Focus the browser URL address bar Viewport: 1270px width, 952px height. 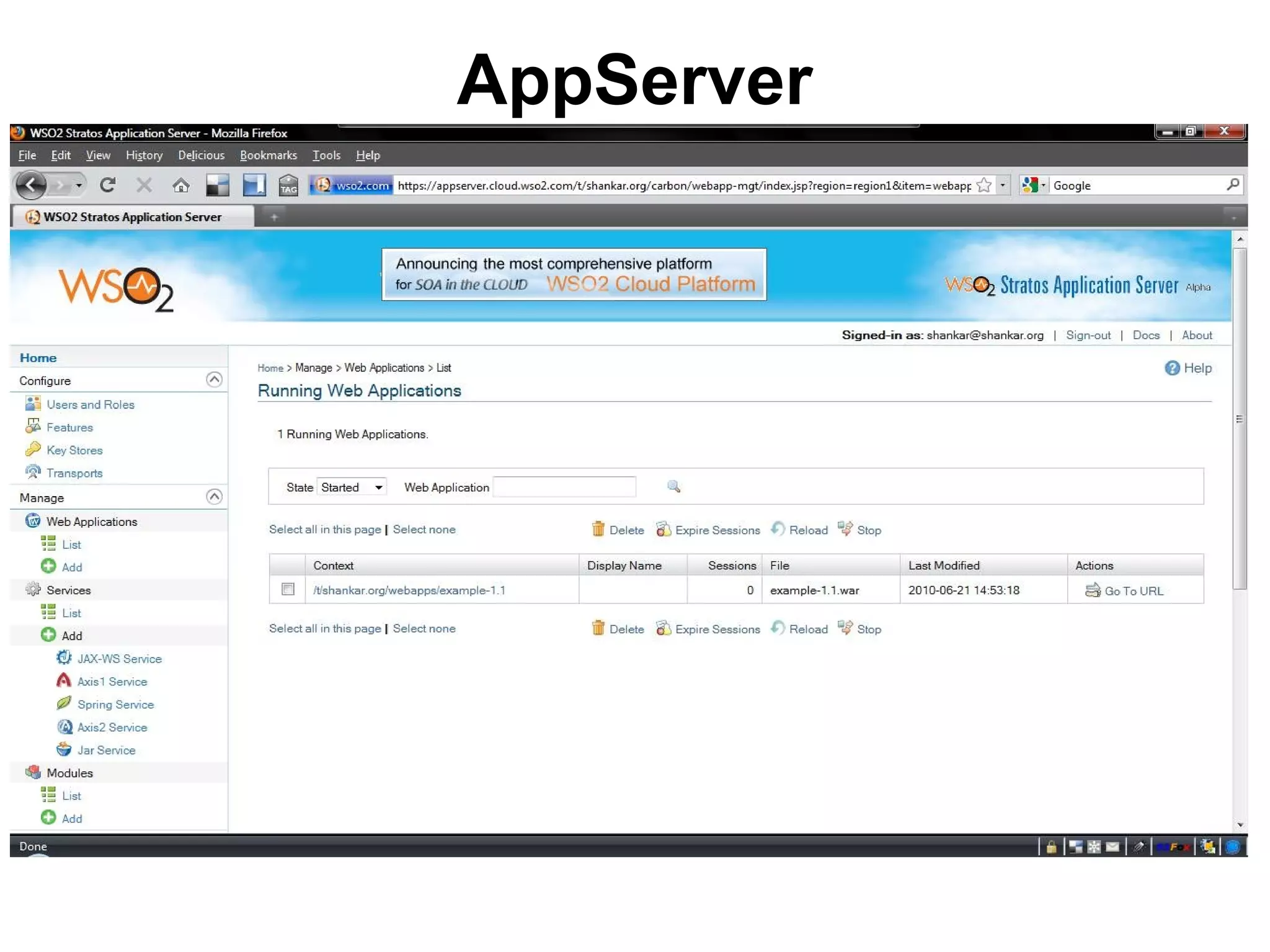click(683, 185)
